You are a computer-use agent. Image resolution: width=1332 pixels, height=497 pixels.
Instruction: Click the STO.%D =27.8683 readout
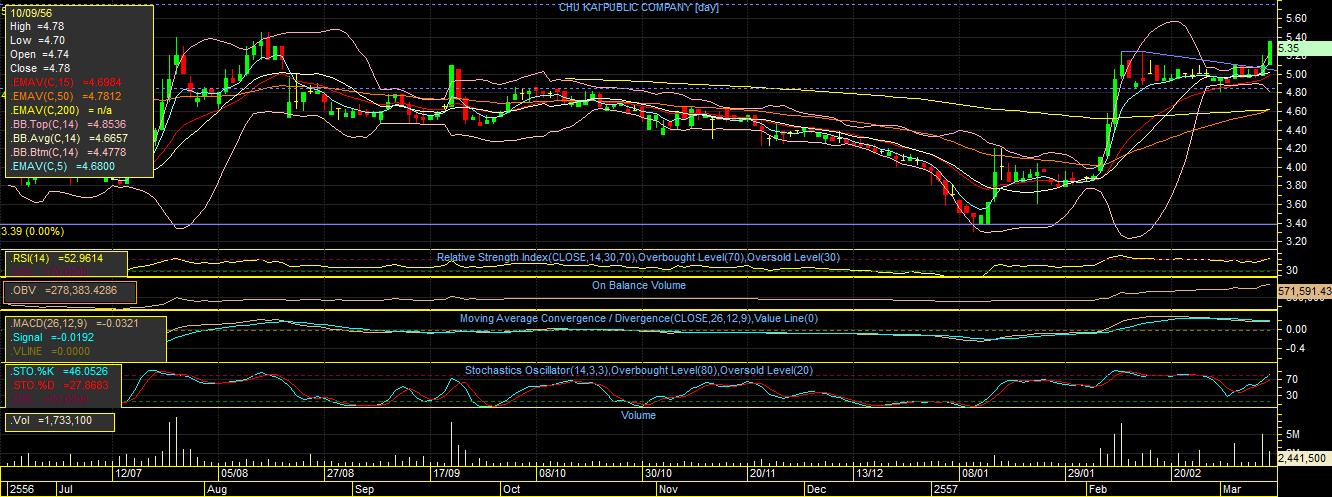(58, 384)
